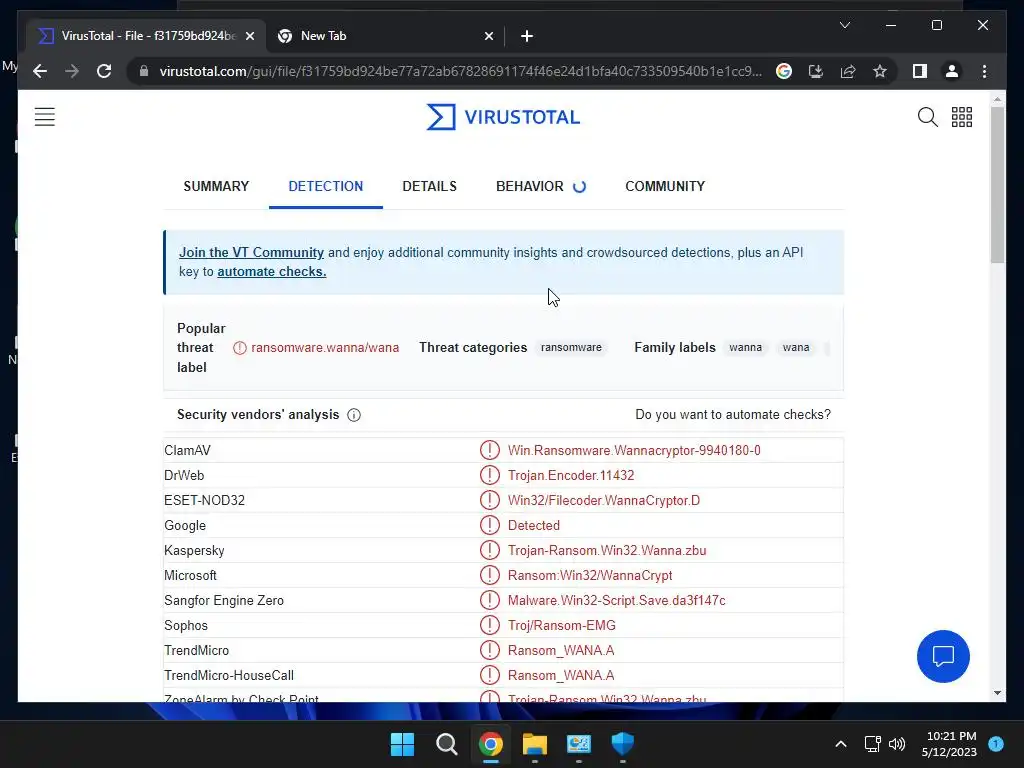Click the ransomware threat category tag

[571, 347]
